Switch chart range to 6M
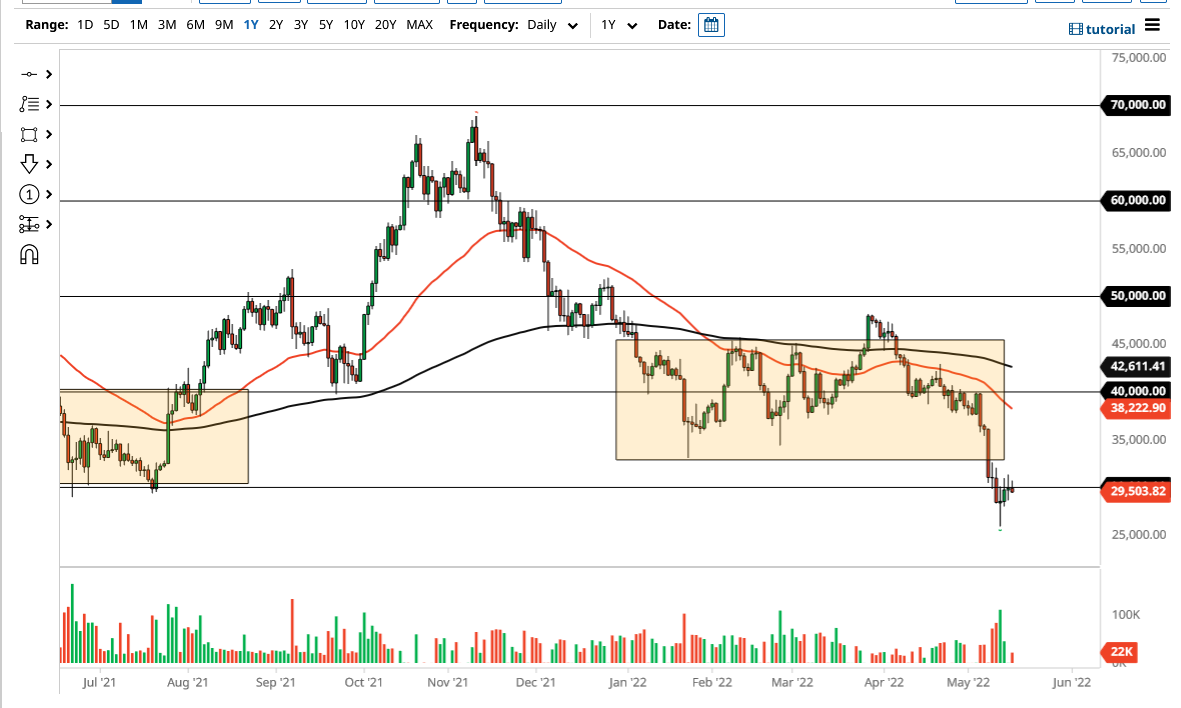The width and height of the screenshot is (1181, 708). coord(194,24)
